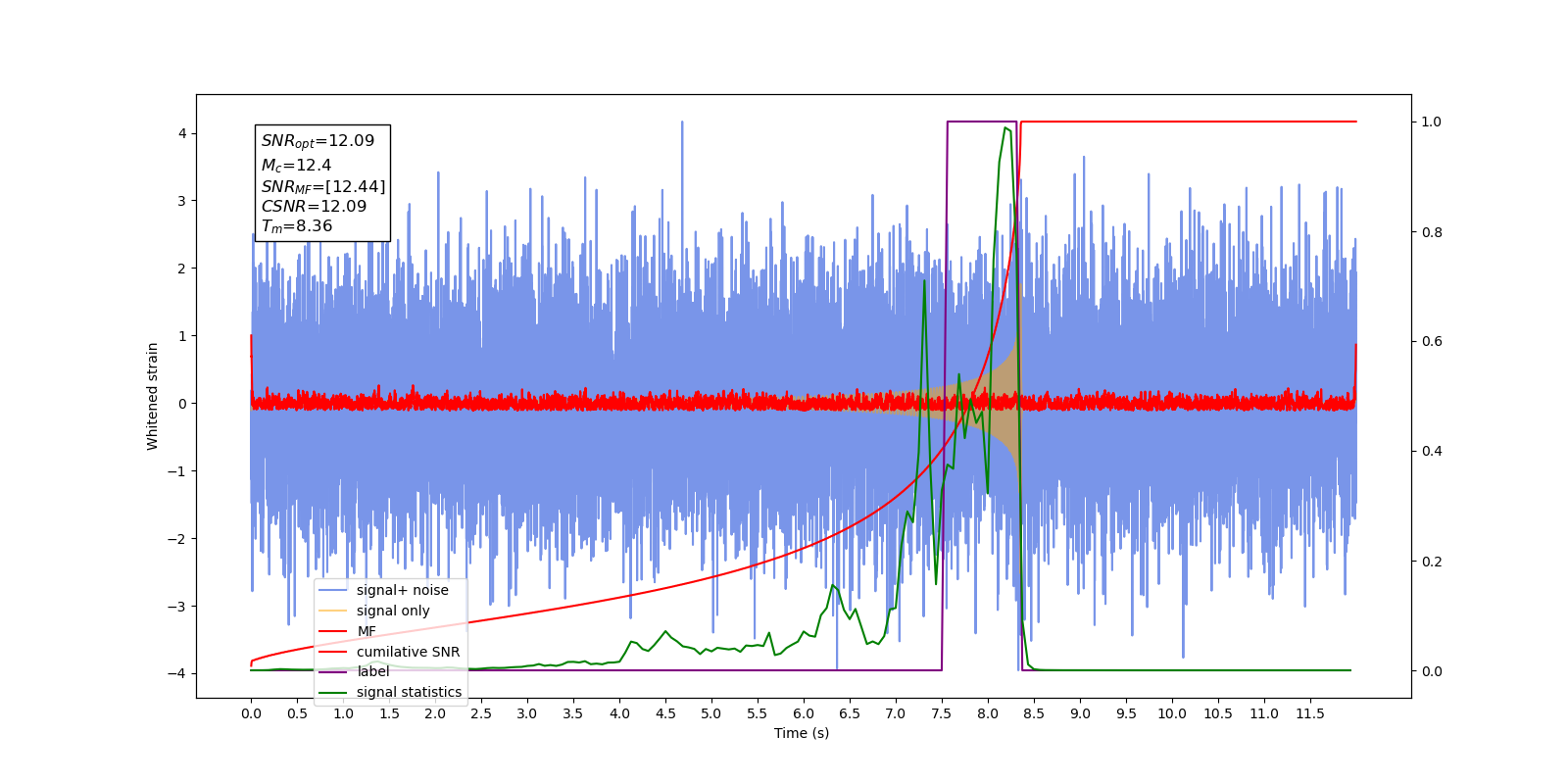Click the −2 tick on left strain axis
This screenshot has width=1568, height=784.
point(176,538)
